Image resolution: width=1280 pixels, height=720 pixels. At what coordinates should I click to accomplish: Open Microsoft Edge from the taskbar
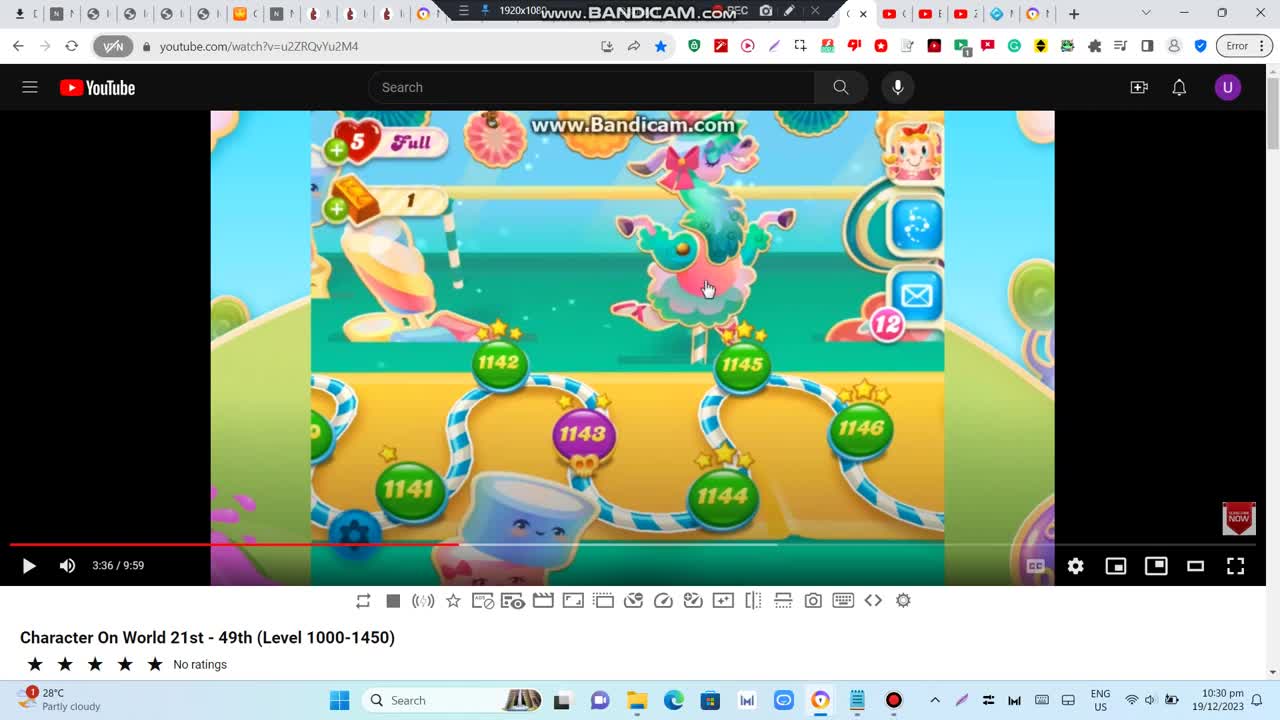674,700
